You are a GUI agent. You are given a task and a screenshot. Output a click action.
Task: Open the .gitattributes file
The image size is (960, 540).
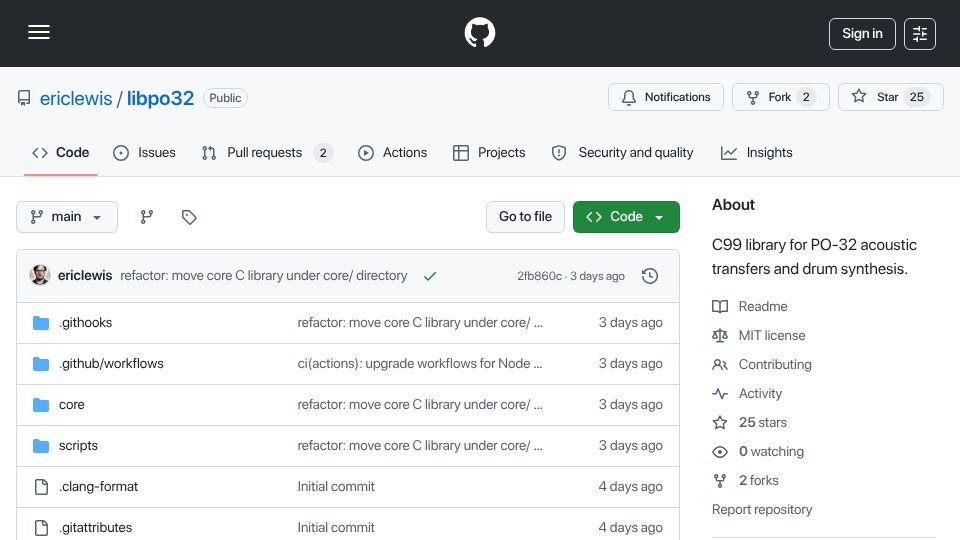[x=95, y=528]
